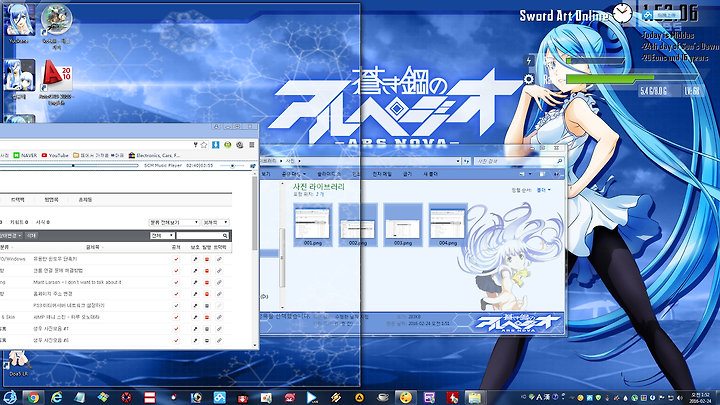720x405 pixels.
Task: Toggle the Explorer preview pane icon
Action: (542, 174)
